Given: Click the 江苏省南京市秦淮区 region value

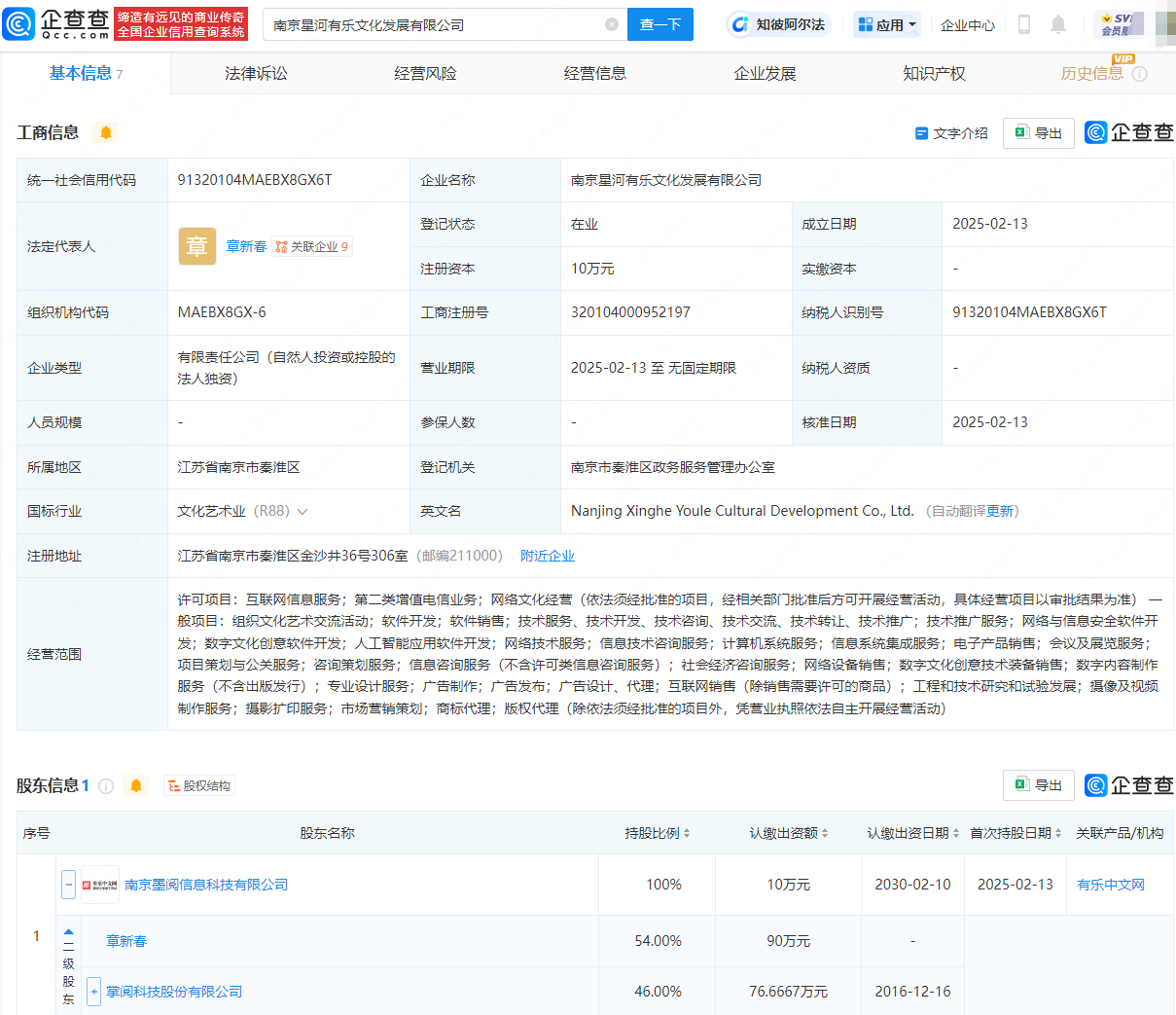Looking at the screenshot, I should pos(238,467).
